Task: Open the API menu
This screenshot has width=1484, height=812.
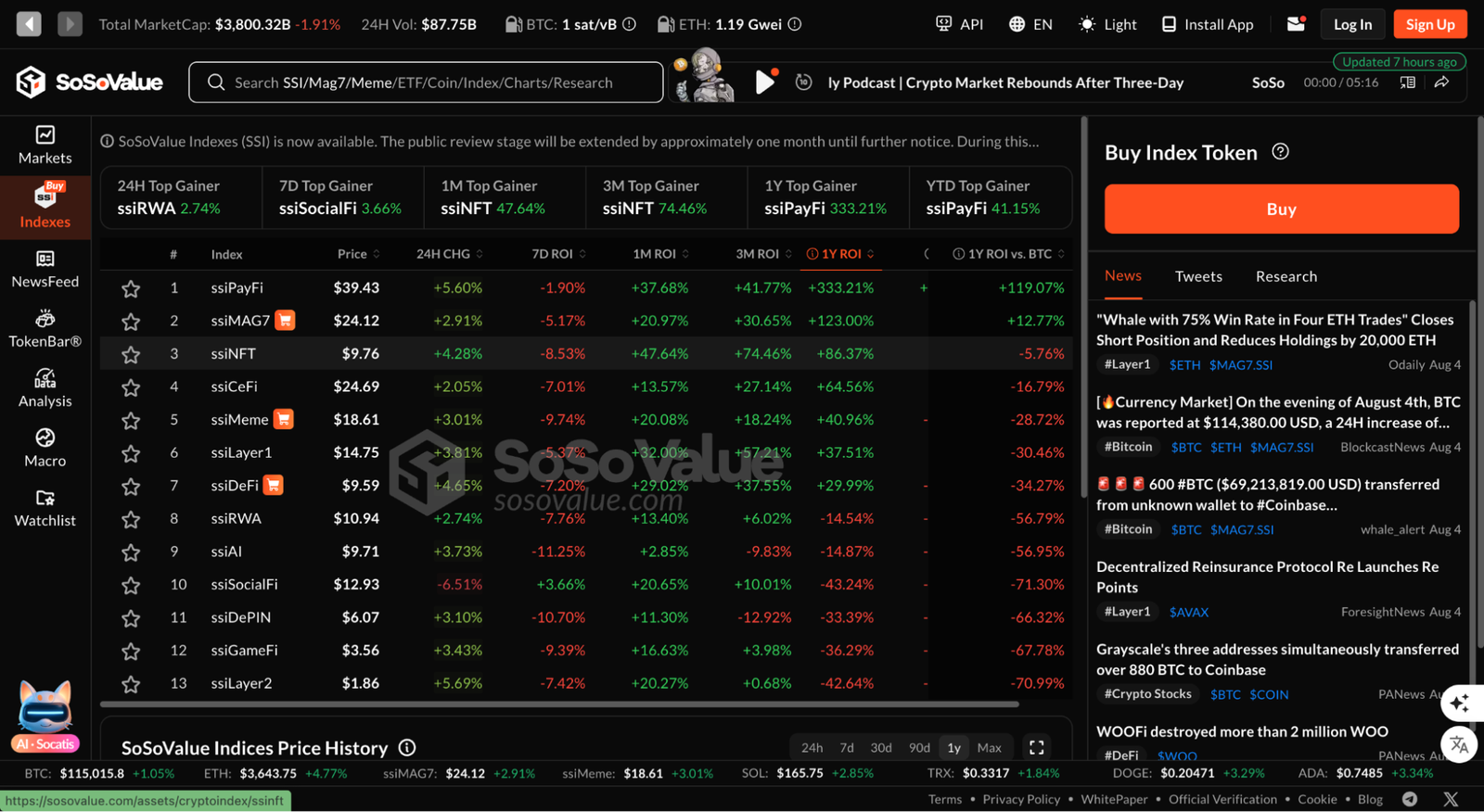Action: click(959, 24)
